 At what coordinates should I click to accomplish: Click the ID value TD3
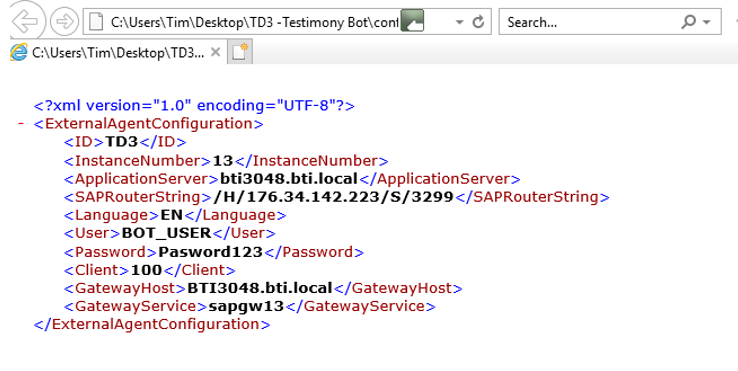click(121, 142)
